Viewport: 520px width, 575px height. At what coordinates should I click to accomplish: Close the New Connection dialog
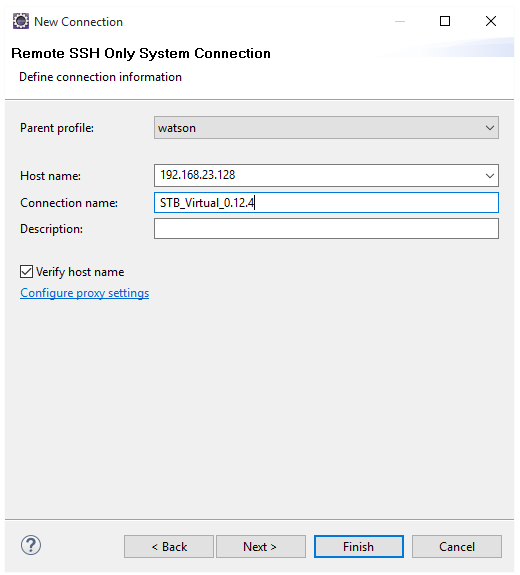[x=491, y=21]
